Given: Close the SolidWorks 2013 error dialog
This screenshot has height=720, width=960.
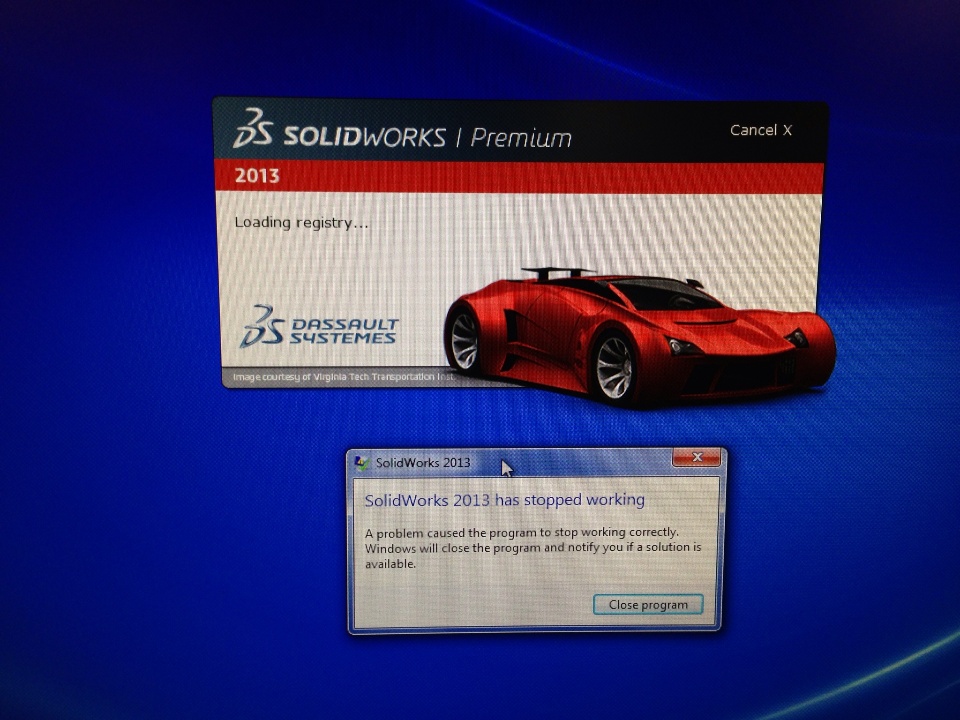Looking at the screenshot, I should pyautogui.click(x=697, y=457).
